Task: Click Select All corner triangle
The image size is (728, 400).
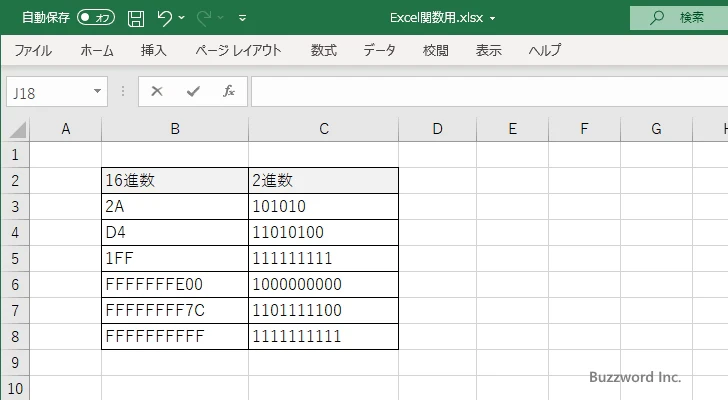Action: point(15,129)
